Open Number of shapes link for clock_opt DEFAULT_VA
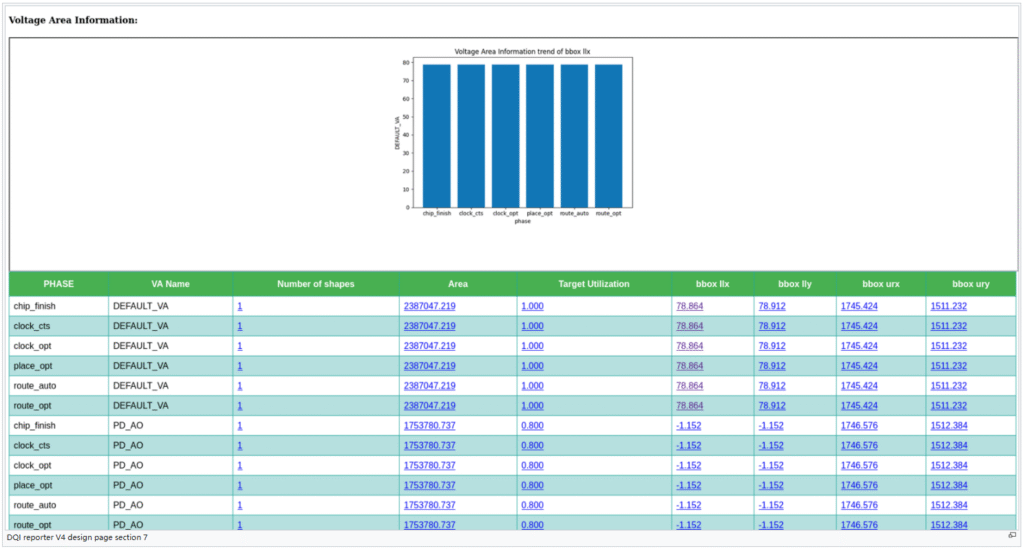1024x549 pixels. coord(240,346)
